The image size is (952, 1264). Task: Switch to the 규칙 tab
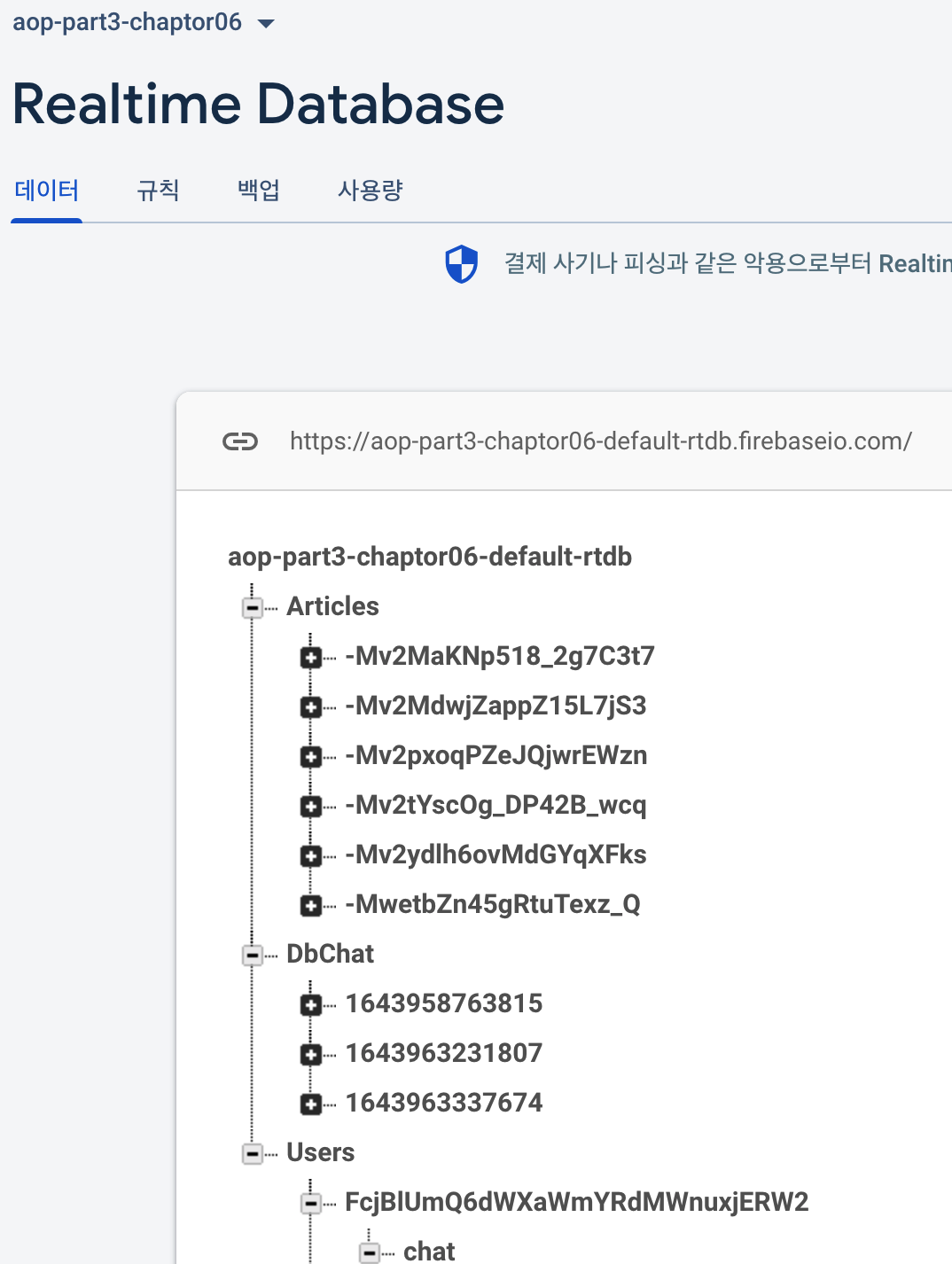(x=159, y=190)
